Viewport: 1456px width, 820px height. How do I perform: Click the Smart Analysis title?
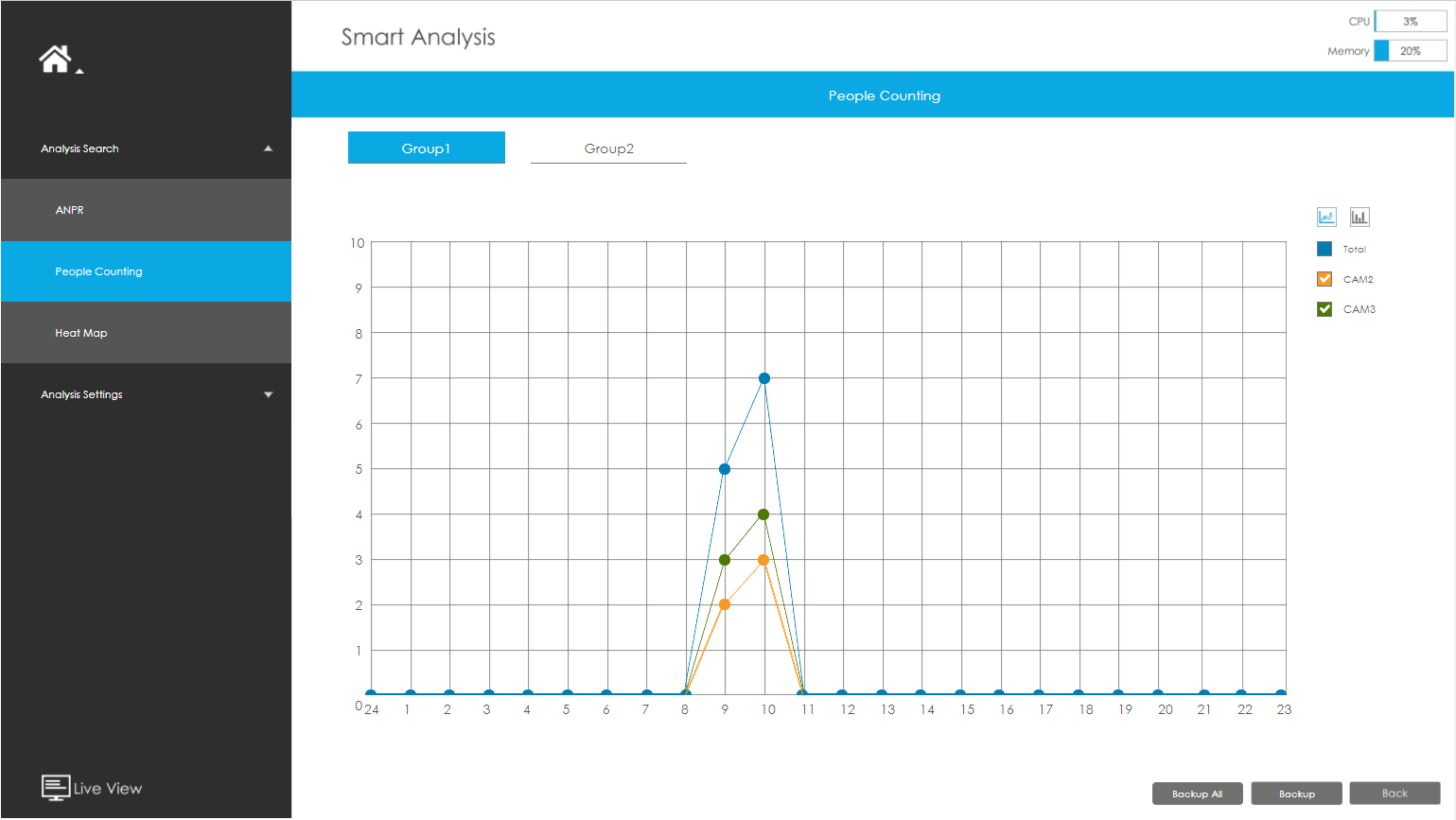pyautogui.click(x=418, y=37)
